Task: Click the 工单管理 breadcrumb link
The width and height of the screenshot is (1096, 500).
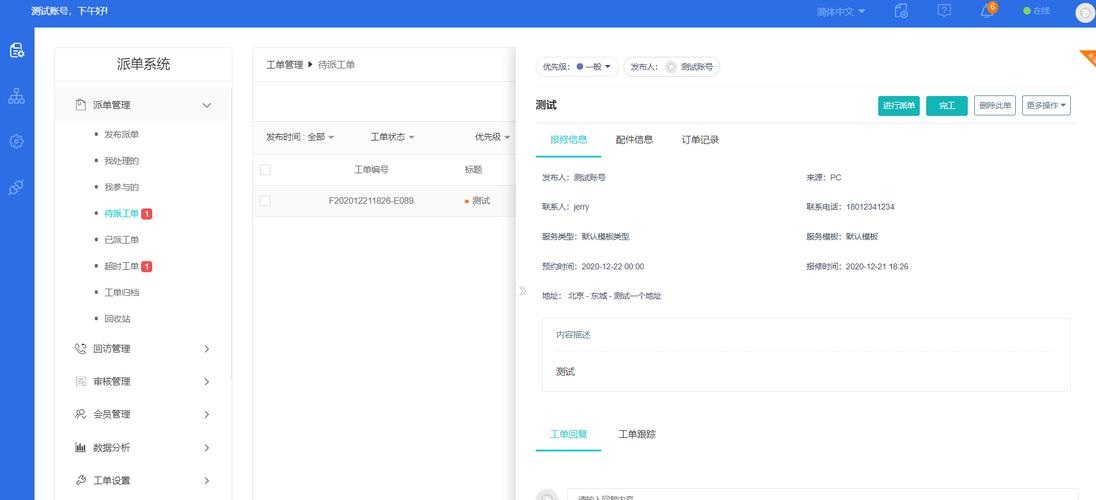Action: [284, 64]
